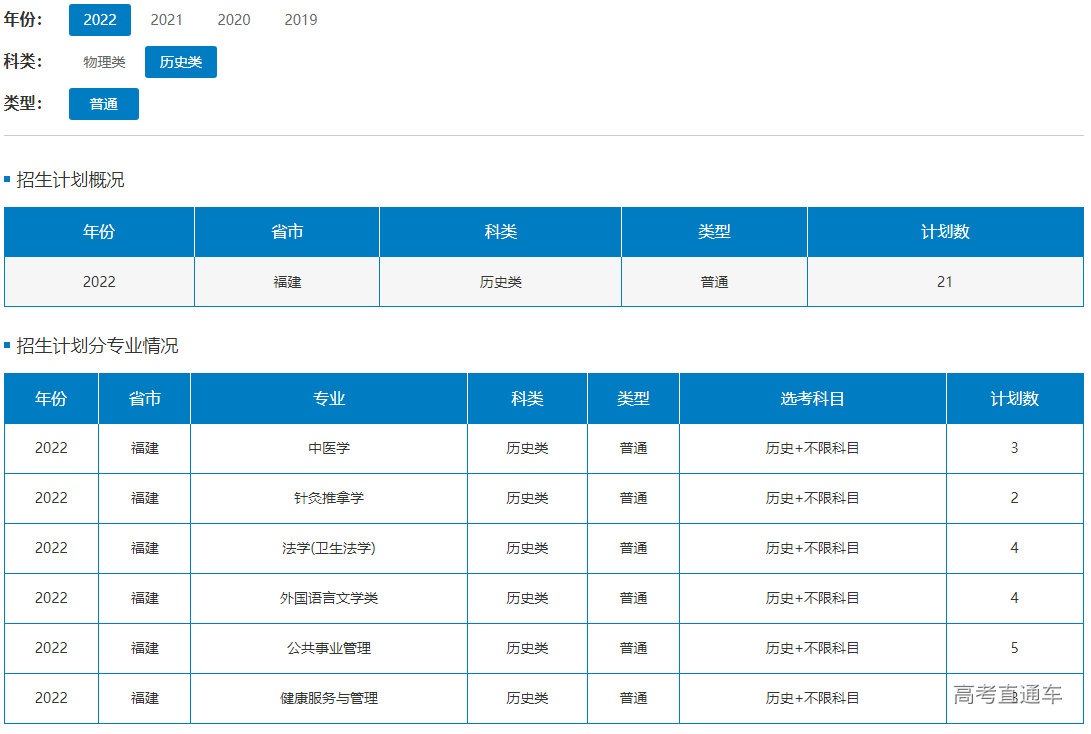
Task: Click the 招生计划概况 section heading
Action: (x=70, y=180)
